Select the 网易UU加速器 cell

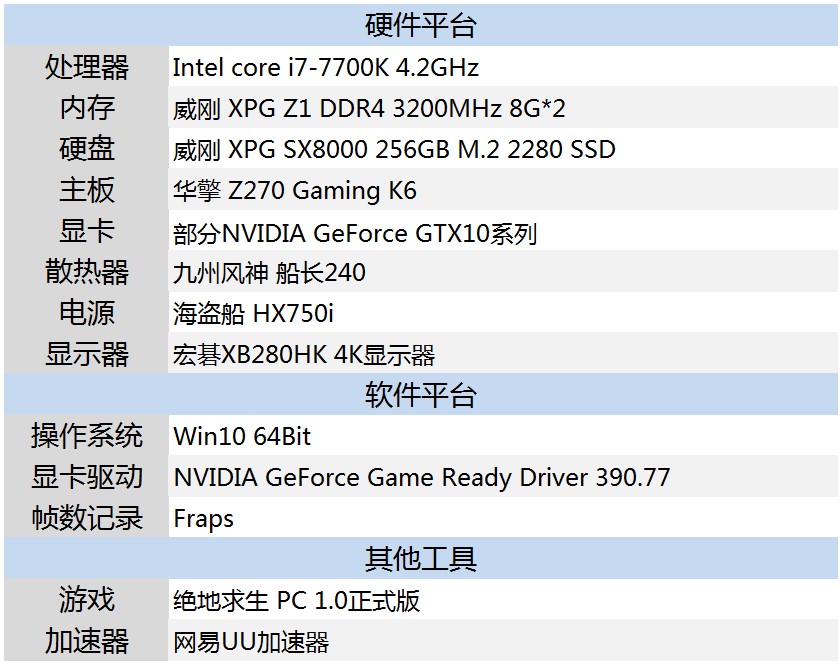[x=251, y=641]
